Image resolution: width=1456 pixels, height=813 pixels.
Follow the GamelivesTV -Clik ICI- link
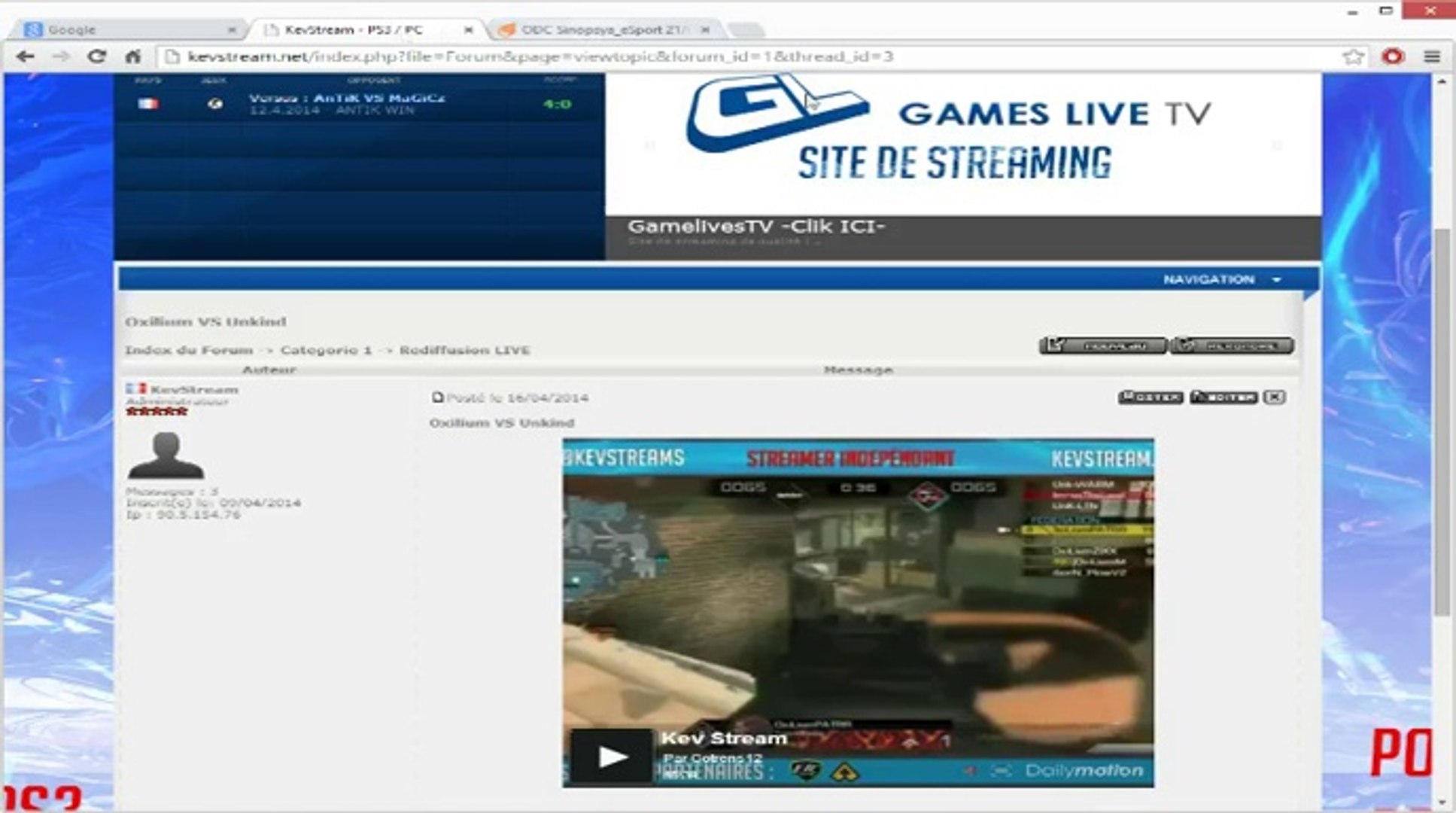tap(755, 226)
